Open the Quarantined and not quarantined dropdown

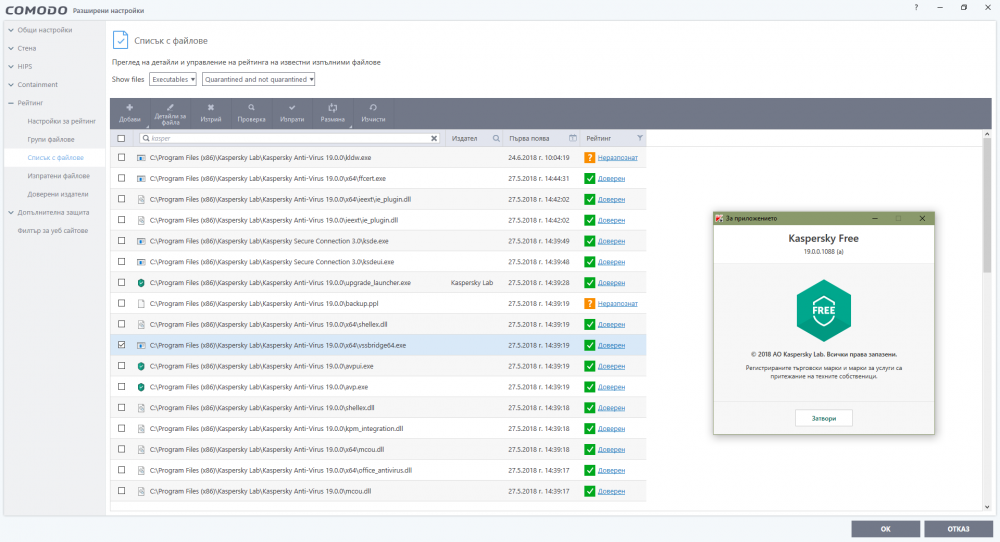258,80
